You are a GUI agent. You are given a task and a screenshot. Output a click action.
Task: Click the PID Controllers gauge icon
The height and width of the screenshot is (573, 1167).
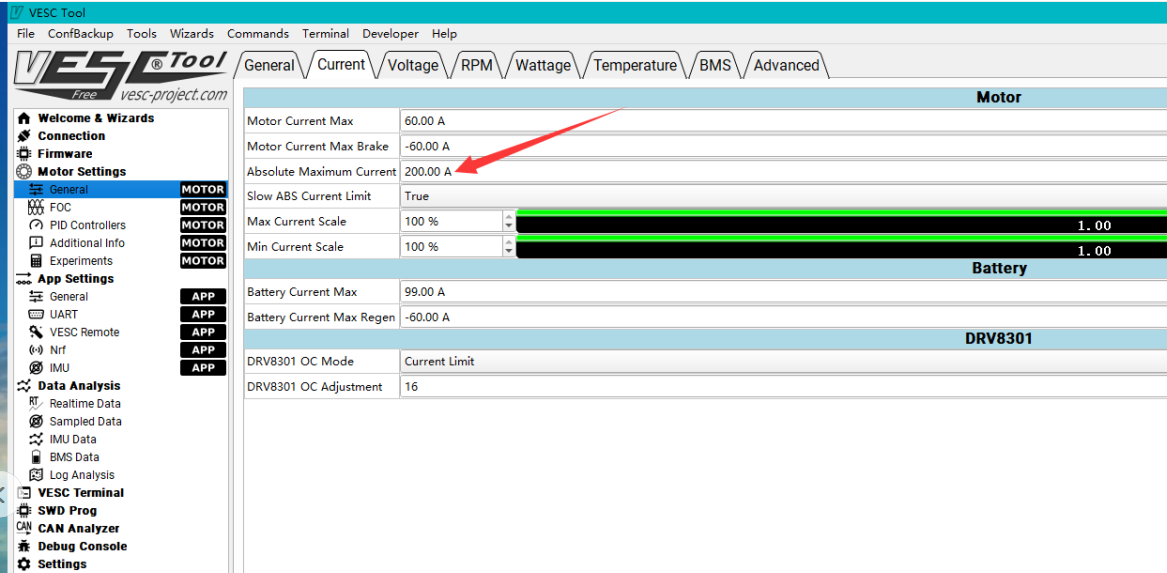(x=36, y=225)
